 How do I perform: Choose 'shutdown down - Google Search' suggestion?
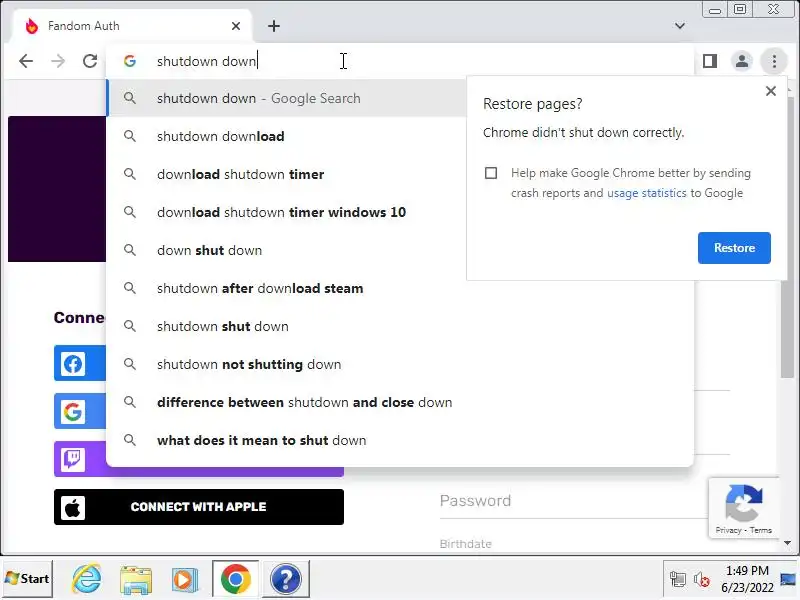point(287,98)
